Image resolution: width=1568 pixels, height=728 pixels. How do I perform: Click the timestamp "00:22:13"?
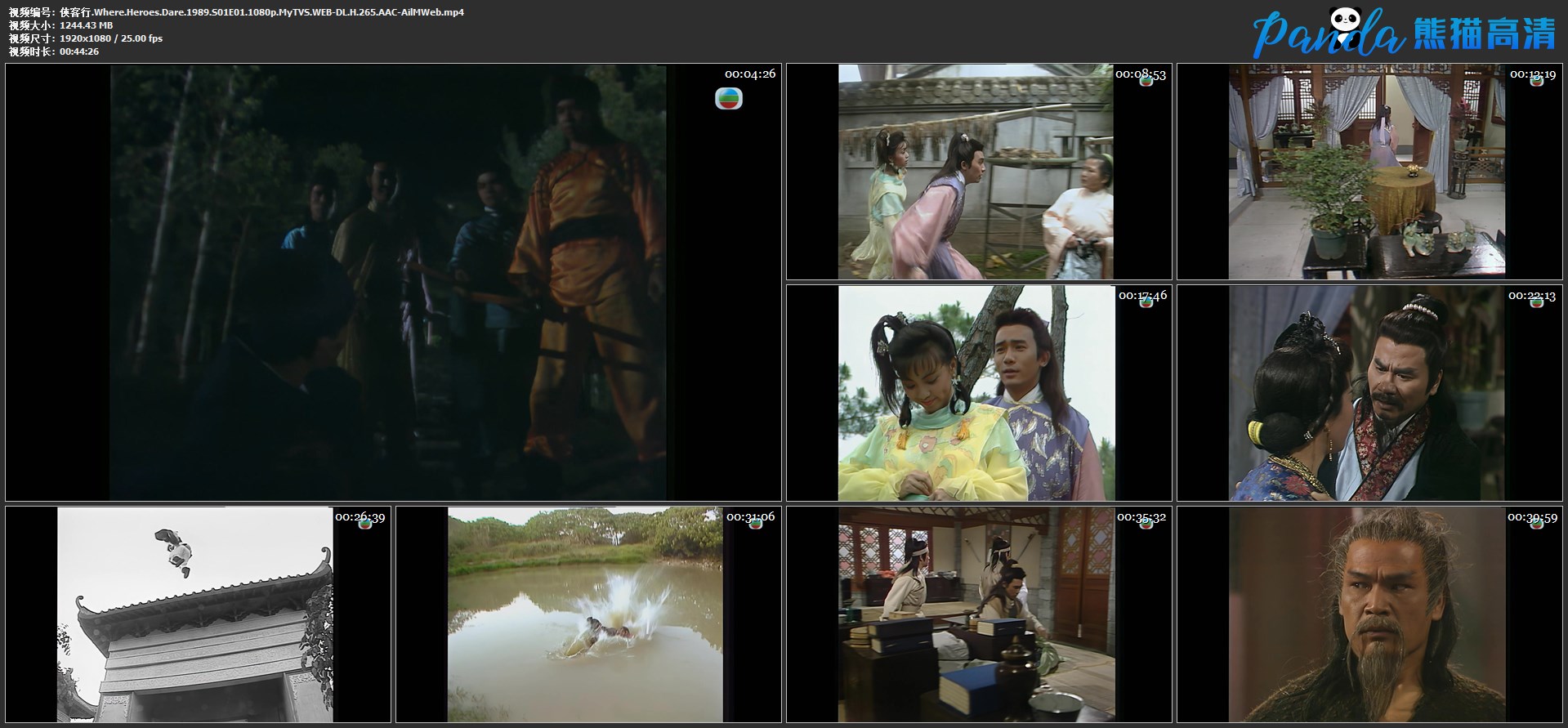point(1532,296)
